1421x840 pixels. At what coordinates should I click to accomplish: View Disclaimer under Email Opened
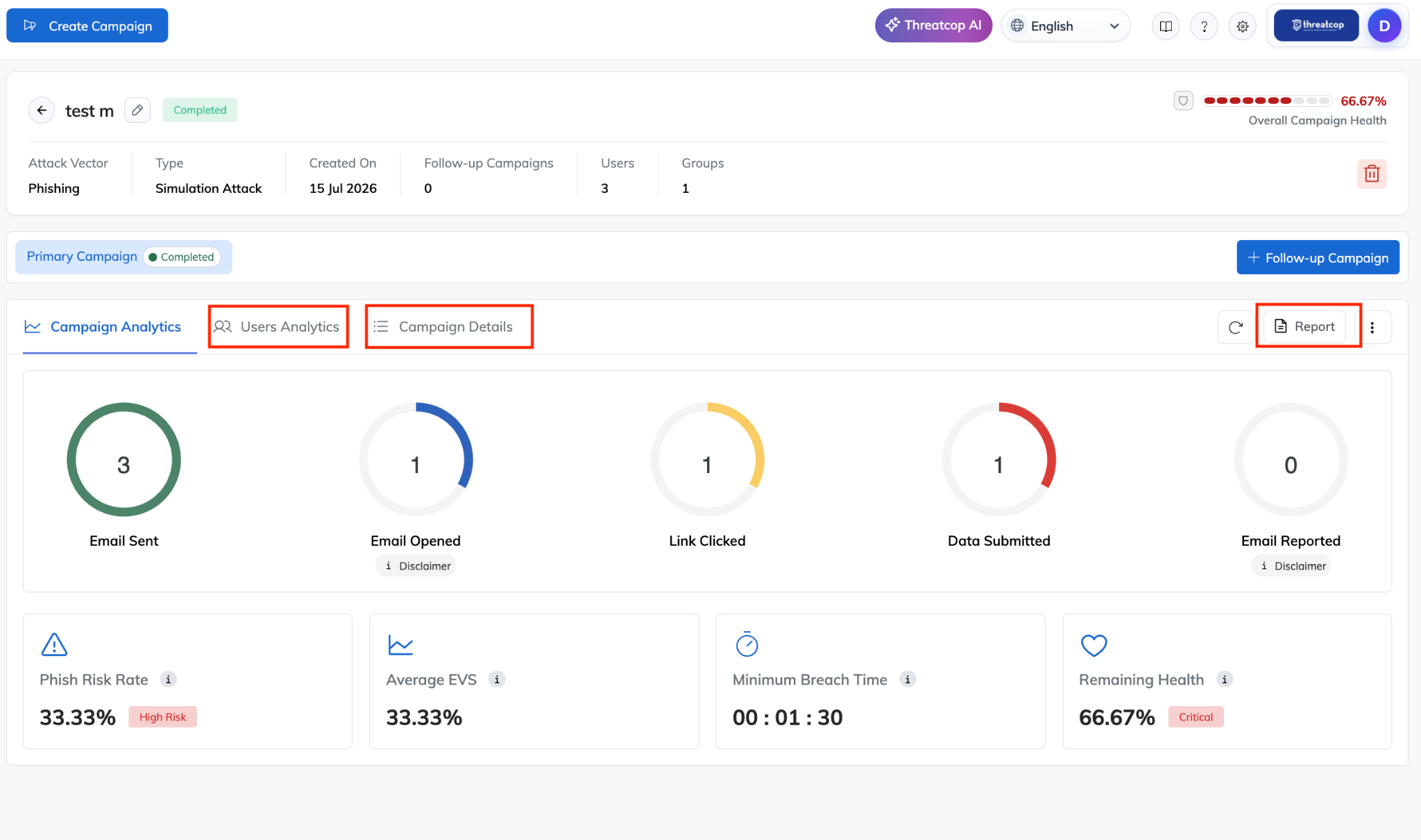click(x=416, y=566)
